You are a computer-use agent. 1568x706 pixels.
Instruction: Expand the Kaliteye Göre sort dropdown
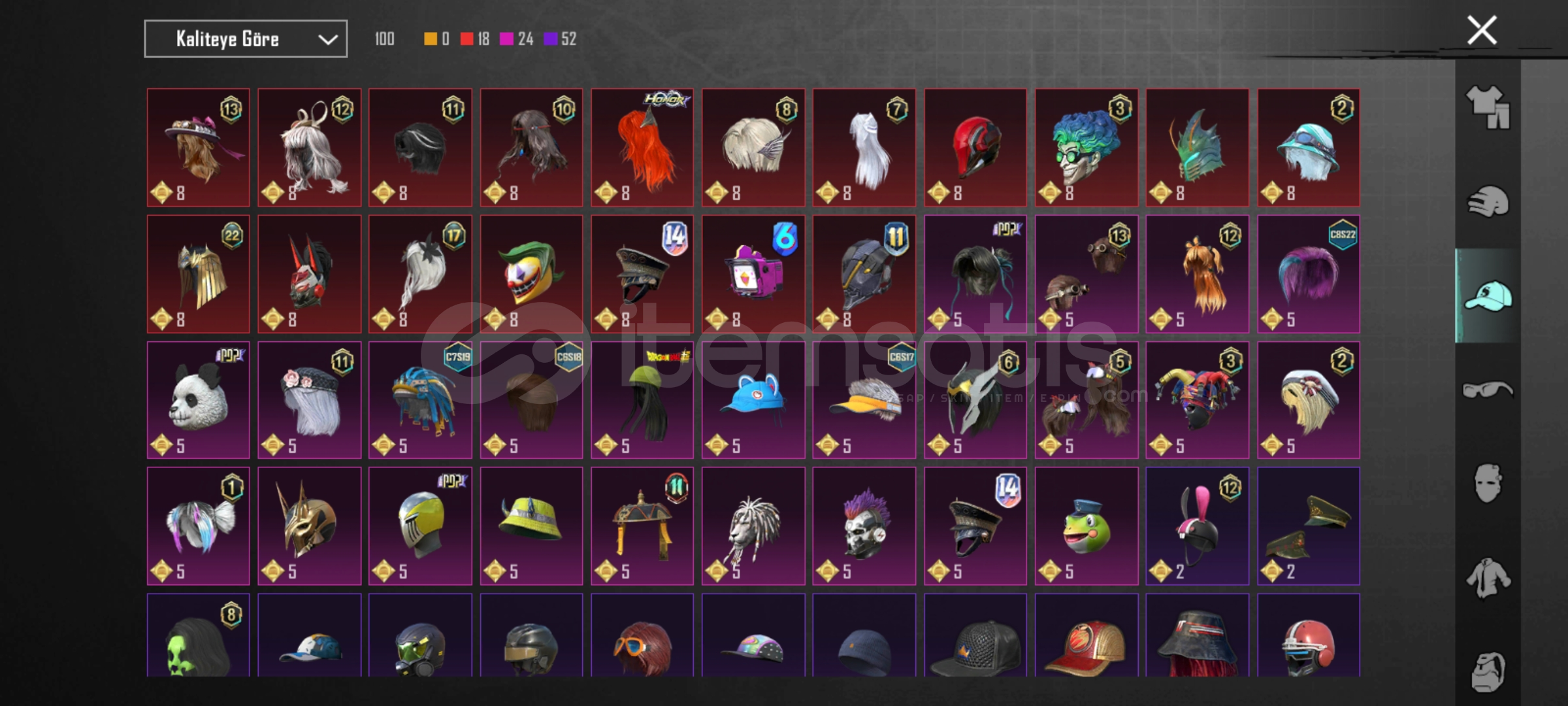[x=246, y=39]
